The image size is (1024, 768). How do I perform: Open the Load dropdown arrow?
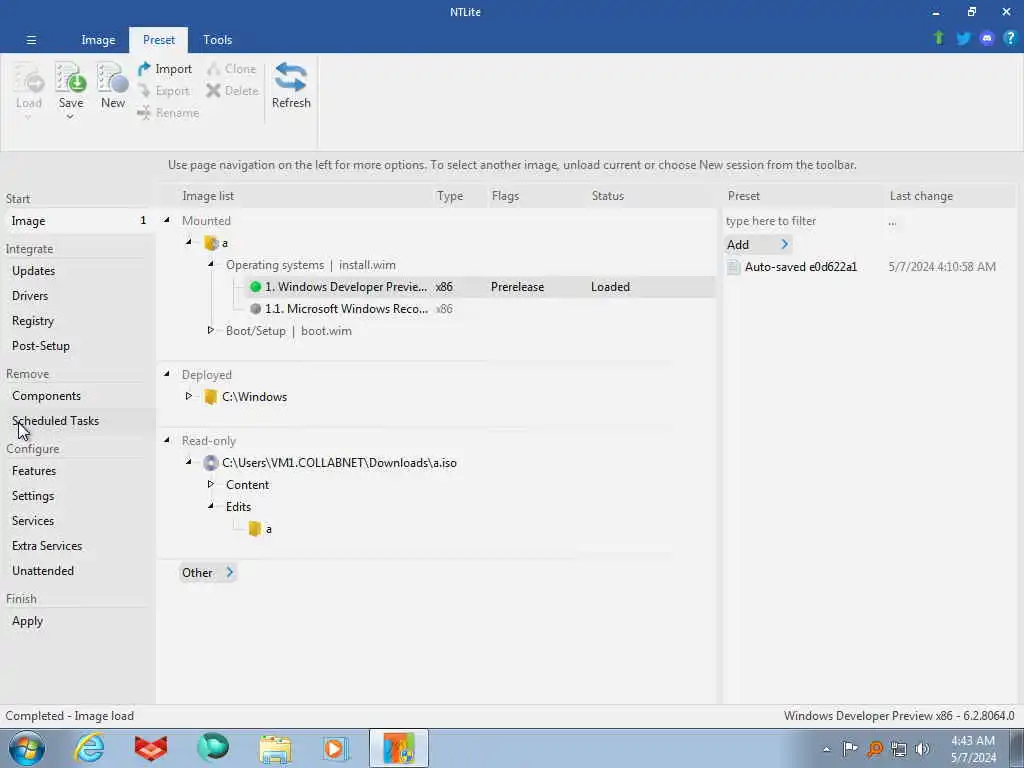pos(28,117)
